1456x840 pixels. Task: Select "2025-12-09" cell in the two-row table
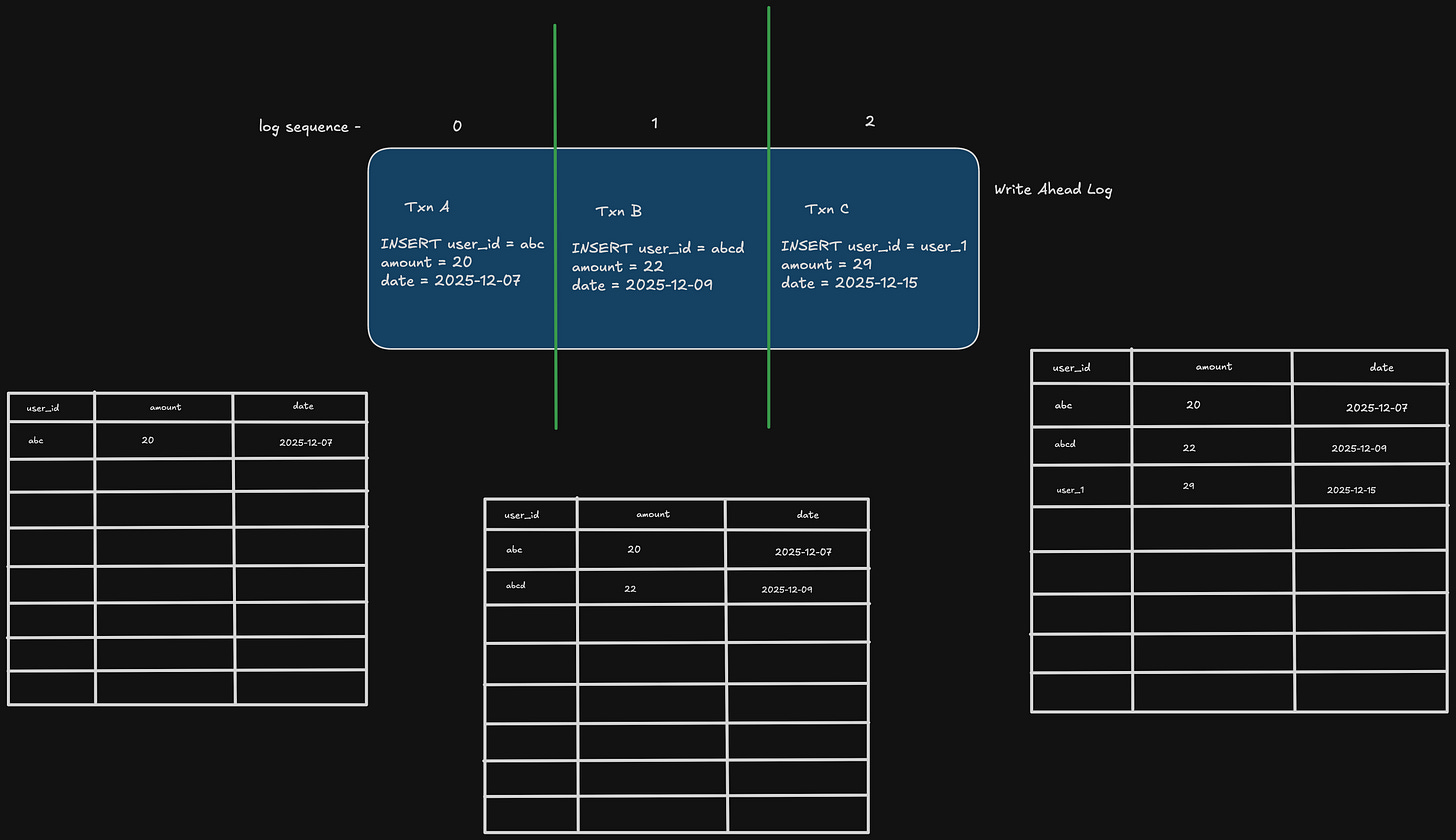(787, 590)
